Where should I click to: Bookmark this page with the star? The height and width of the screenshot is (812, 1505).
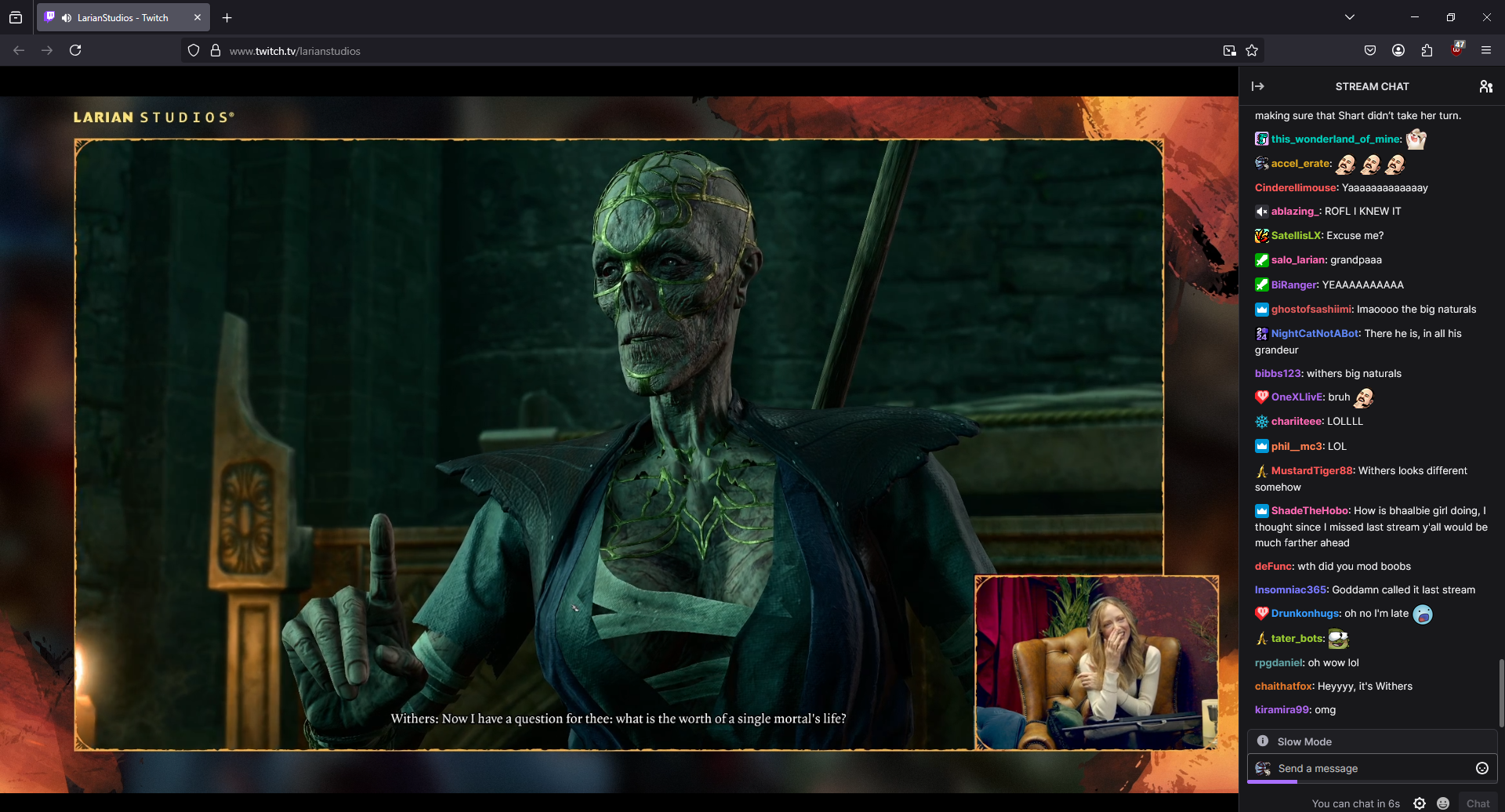pyautogui.click(x=1252, y=50)
